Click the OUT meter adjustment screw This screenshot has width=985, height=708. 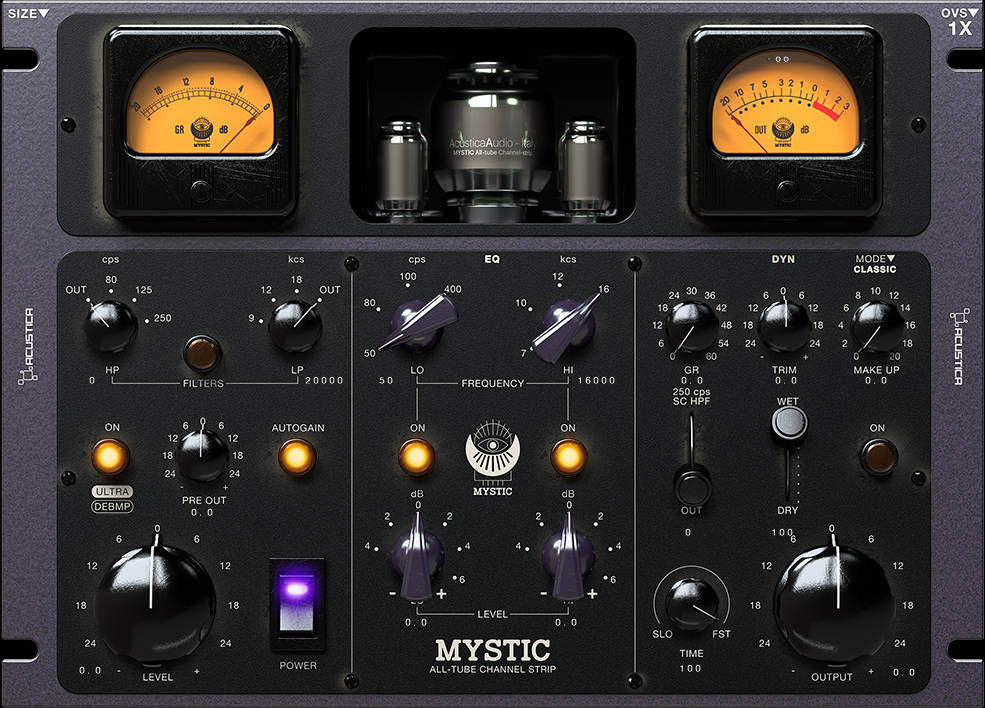(787, 190)
